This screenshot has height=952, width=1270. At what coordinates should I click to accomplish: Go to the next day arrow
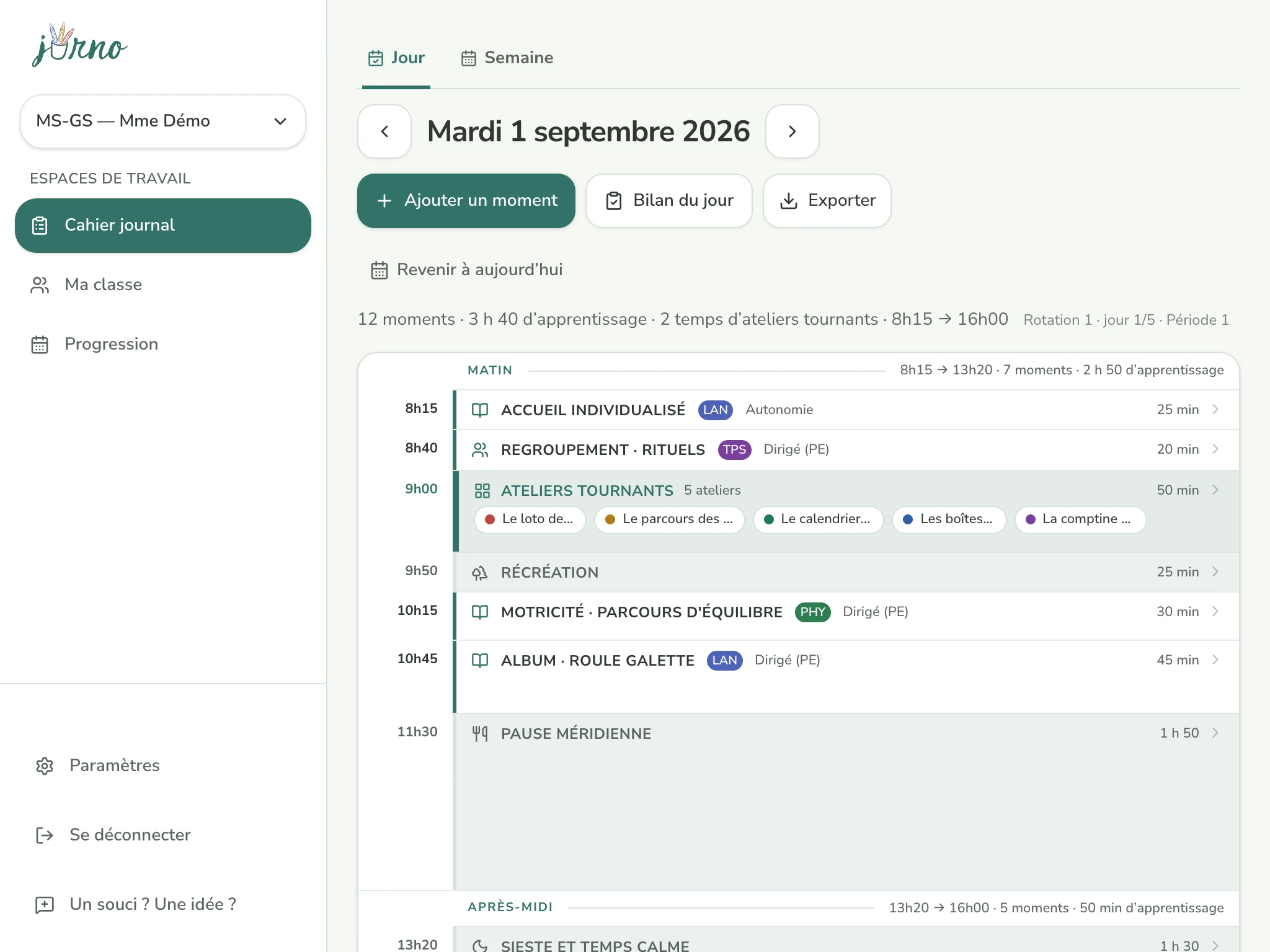tap(792, 131)
